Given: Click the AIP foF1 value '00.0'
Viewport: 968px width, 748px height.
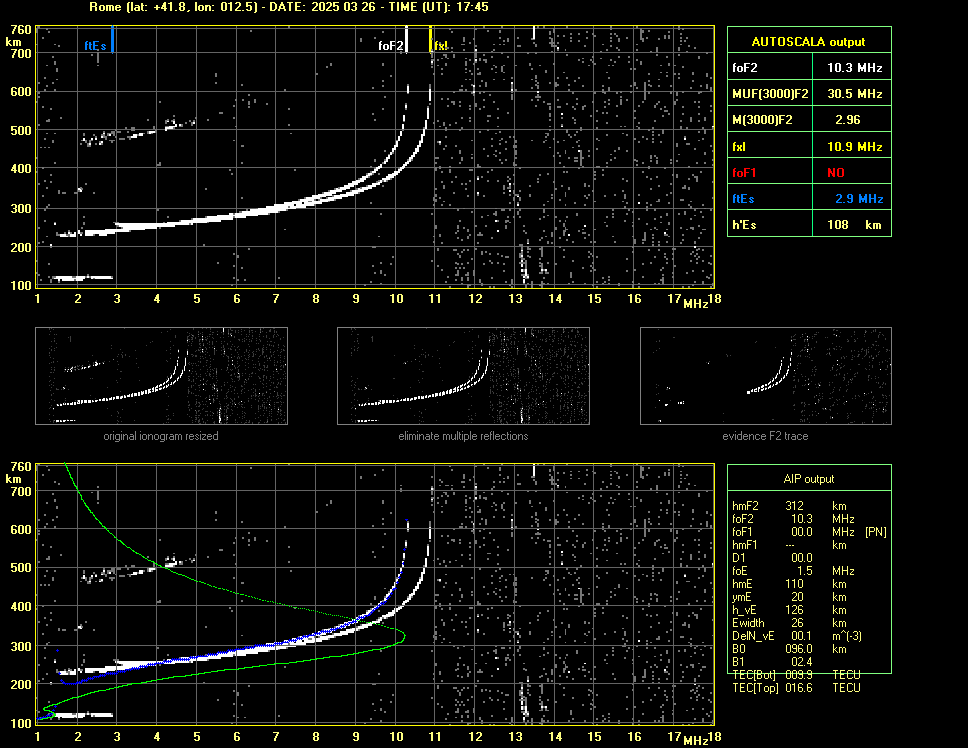Looking at the screenshot, I should (x=801, y=532).
